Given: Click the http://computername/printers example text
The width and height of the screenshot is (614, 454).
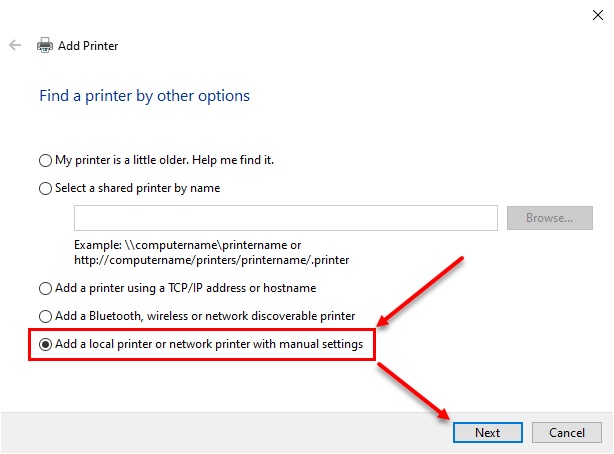Looking at the screenshot, I should click(212, 260).
